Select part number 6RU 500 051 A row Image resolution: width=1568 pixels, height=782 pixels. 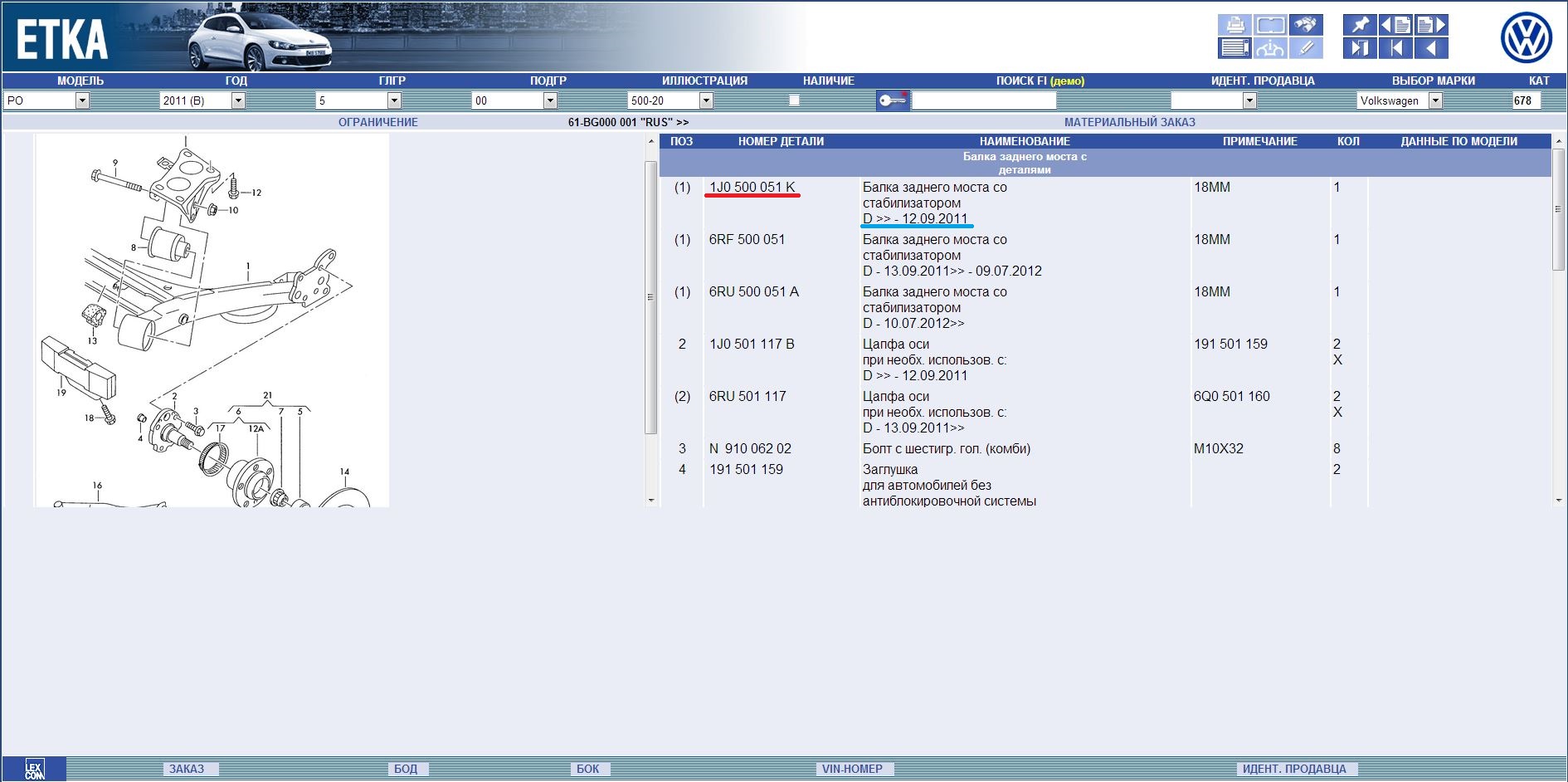pyautogui.click(x=753, y=292)
